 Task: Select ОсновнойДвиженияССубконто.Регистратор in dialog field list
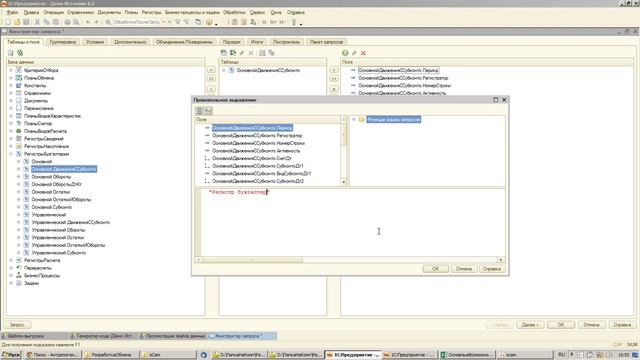tap(257, 136)
